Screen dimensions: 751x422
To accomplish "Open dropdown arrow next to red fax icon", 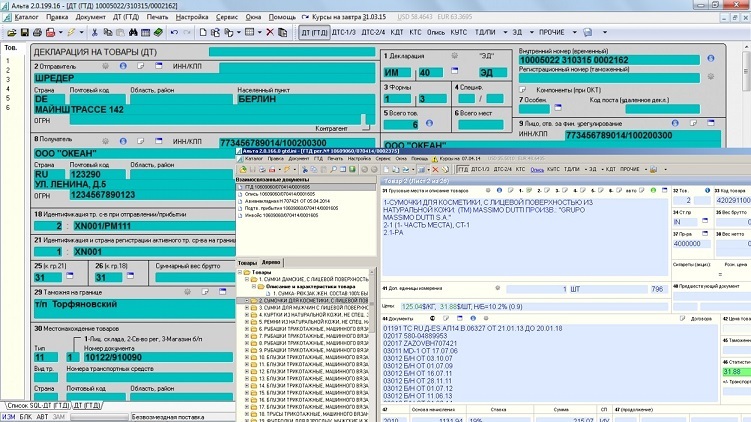I will point(60,33).
